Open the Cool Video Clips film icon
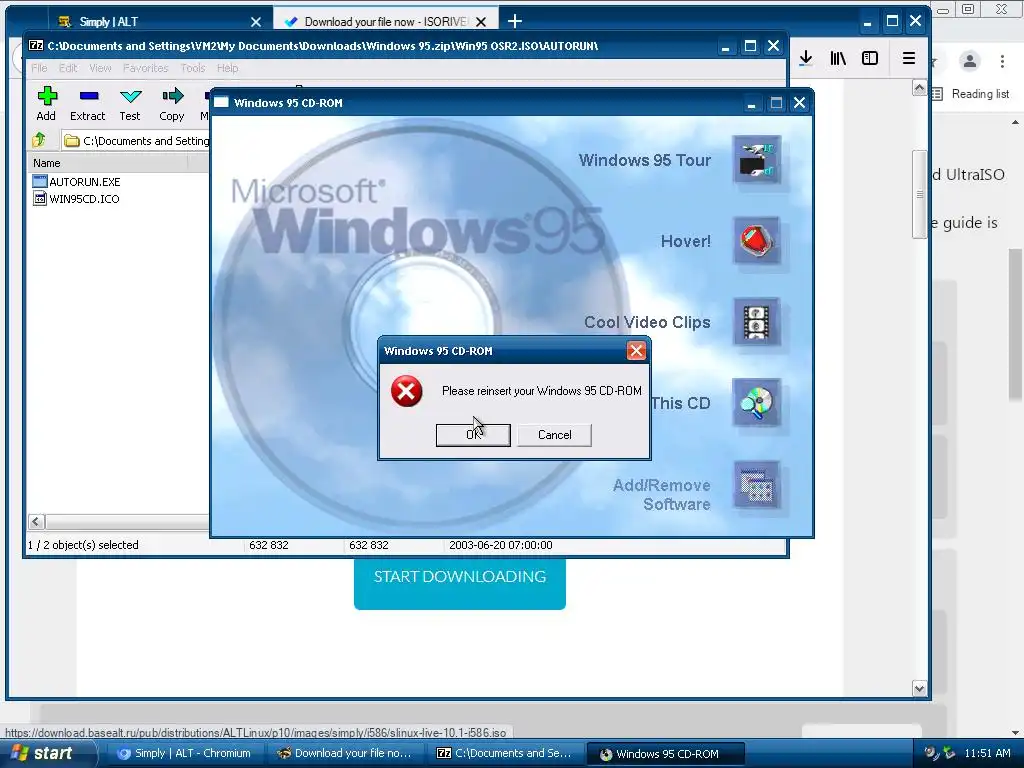1024x768 pixels. 756,322
